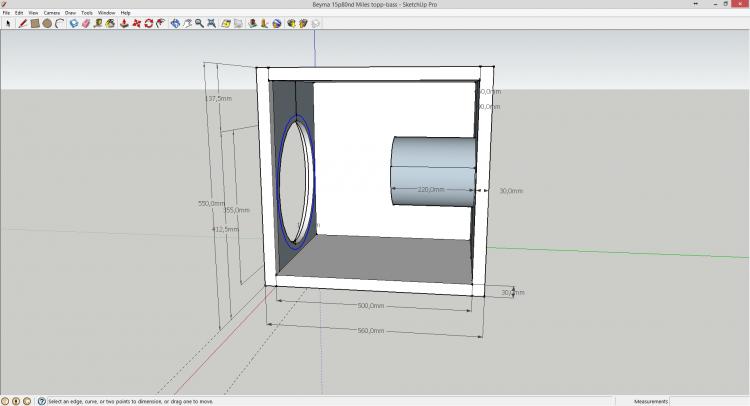Screen dimensions: 750x406
Task: Open the Window menu
Action: click(x=106, y=13)
